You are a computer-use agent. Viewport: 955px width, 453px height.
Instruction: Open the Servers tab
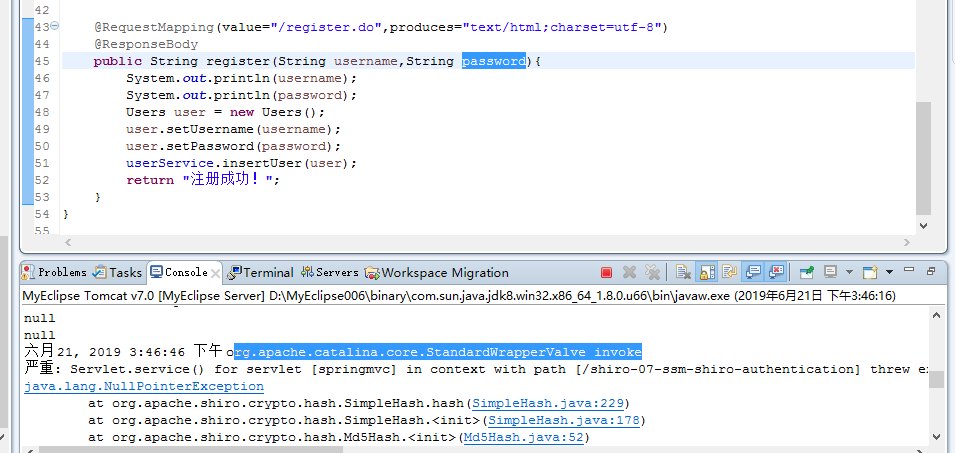click(329, 272)
